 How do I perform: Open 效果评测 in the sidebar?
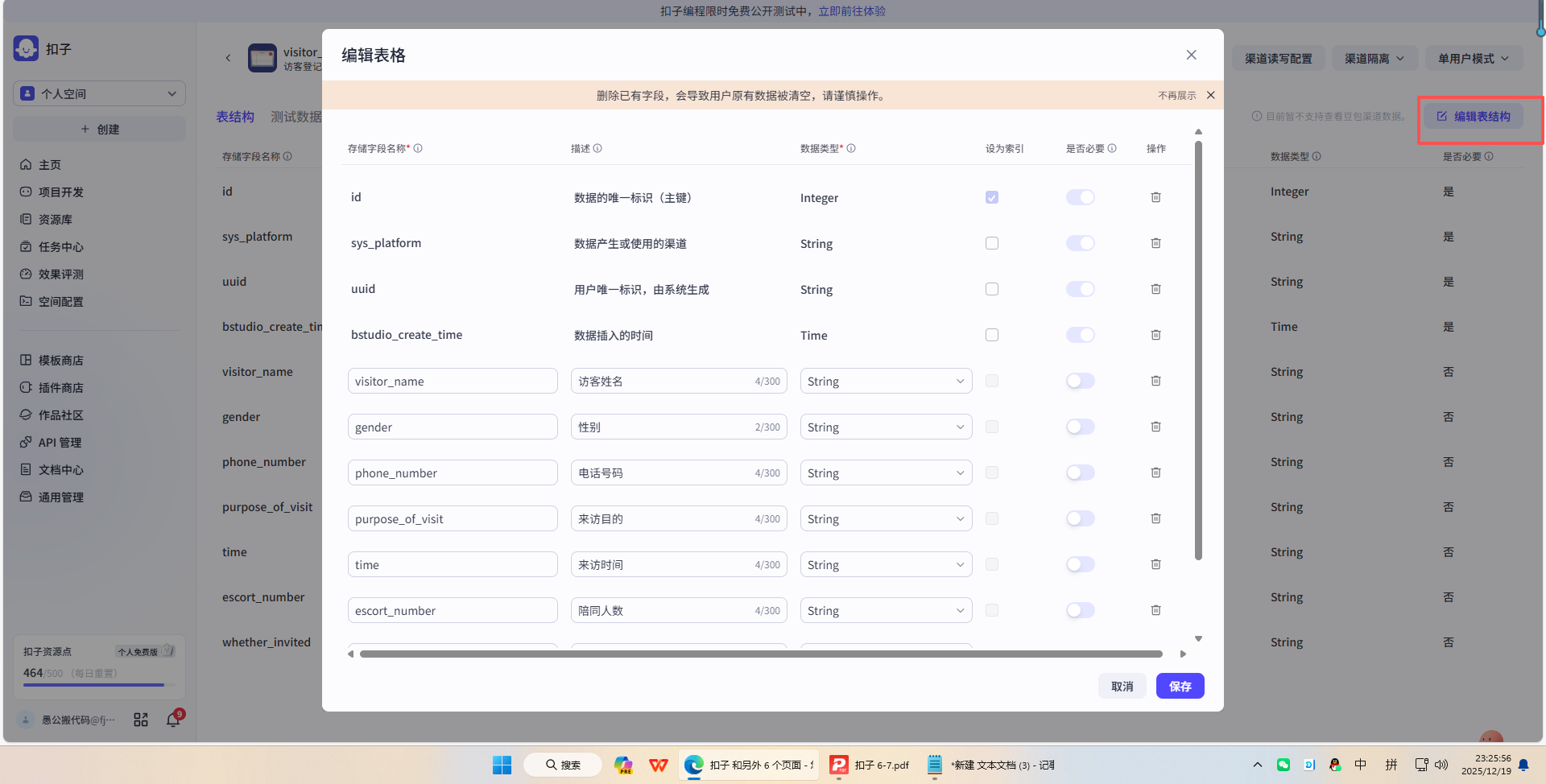(x=59, y=274)
